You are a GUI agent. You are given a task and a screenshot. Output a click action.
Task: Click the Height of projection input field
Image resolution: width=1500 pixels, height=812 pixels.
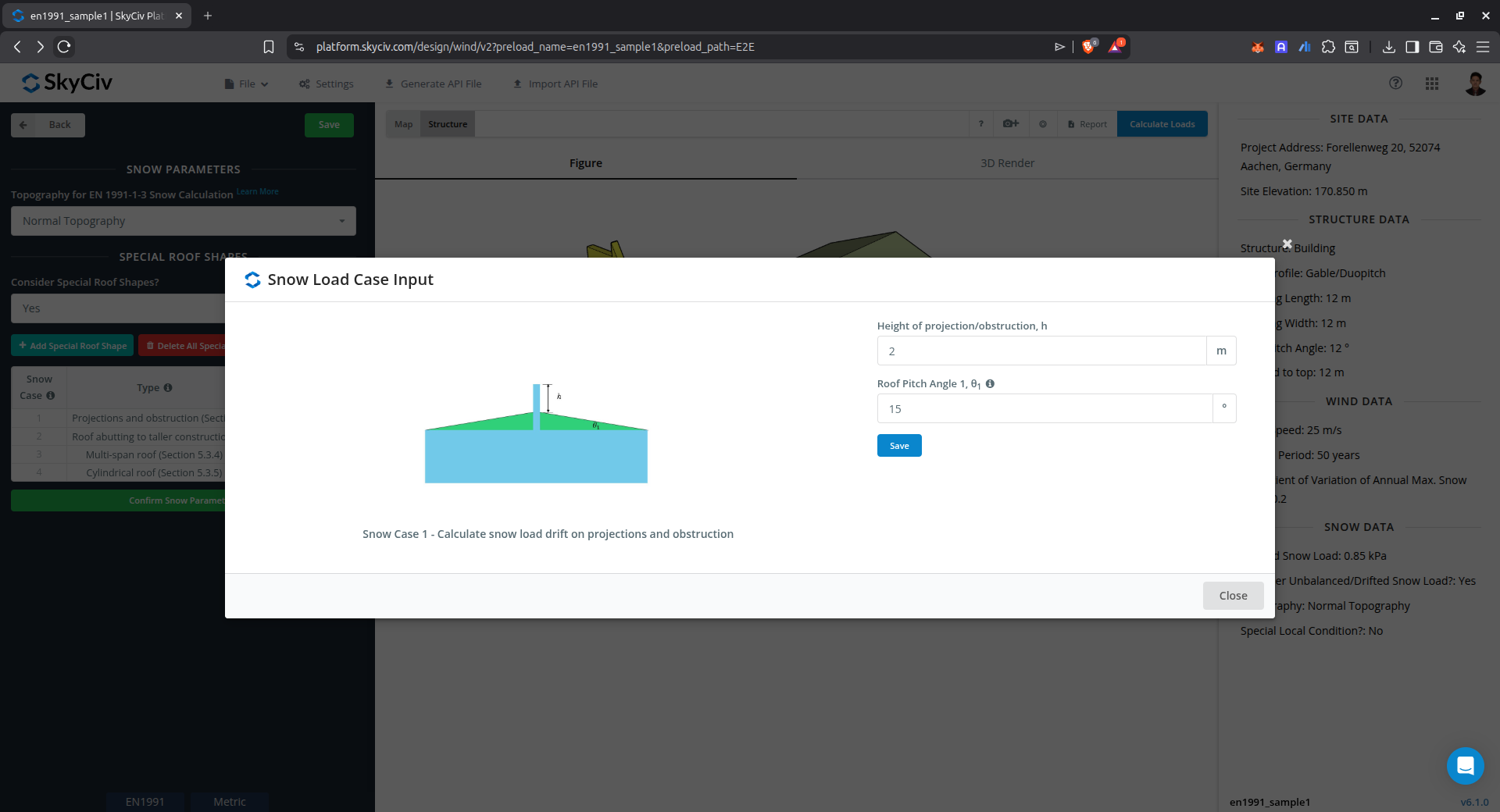pos(1041,351)
